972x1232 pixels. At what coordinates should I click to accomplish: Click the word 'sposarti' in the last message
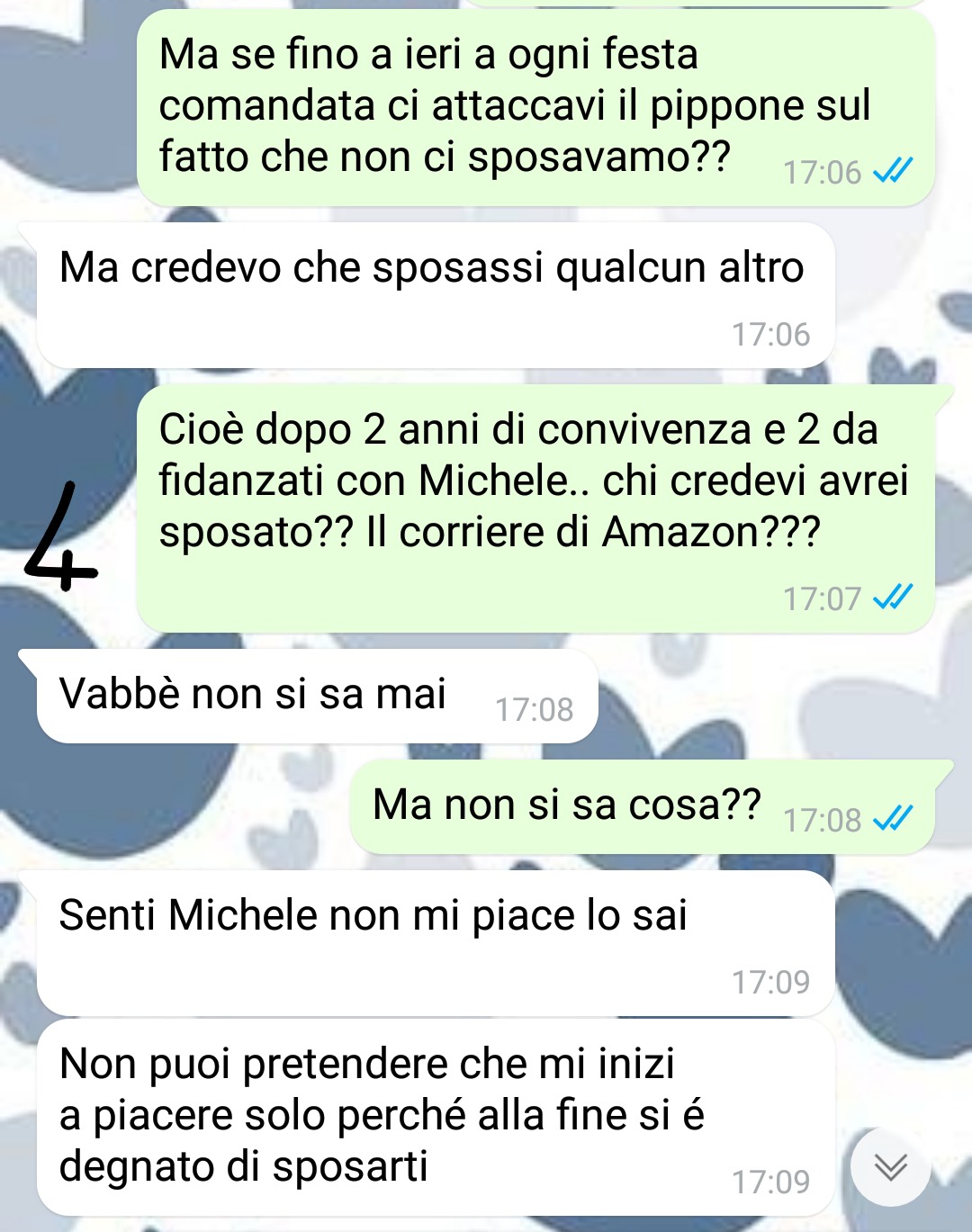[350, 1167]
